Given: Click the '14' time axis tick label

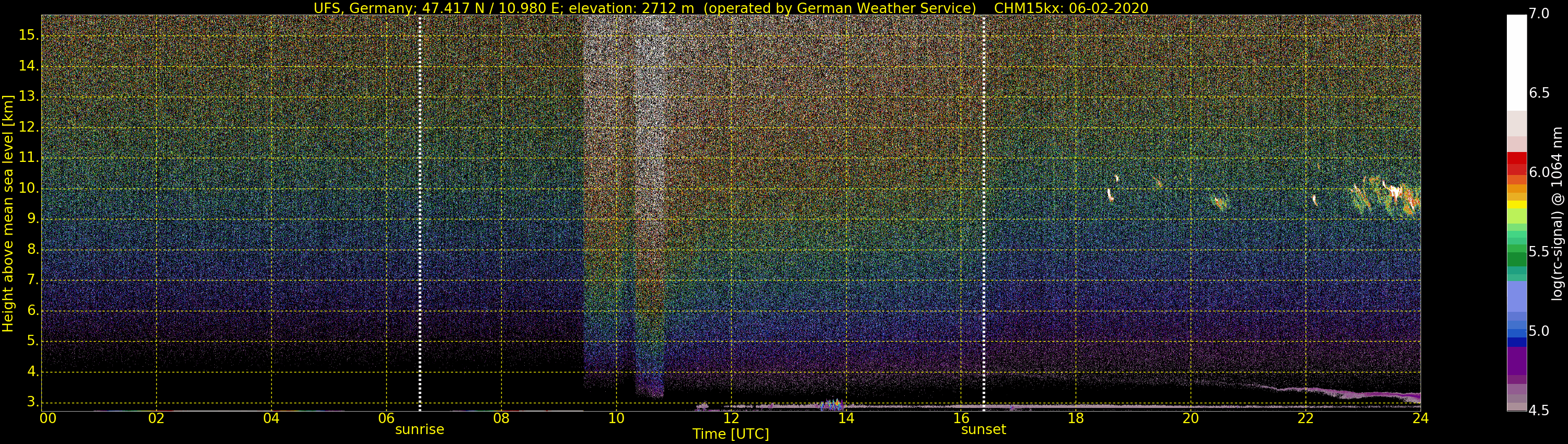Looking at the screenshot, I should point(846,418).
